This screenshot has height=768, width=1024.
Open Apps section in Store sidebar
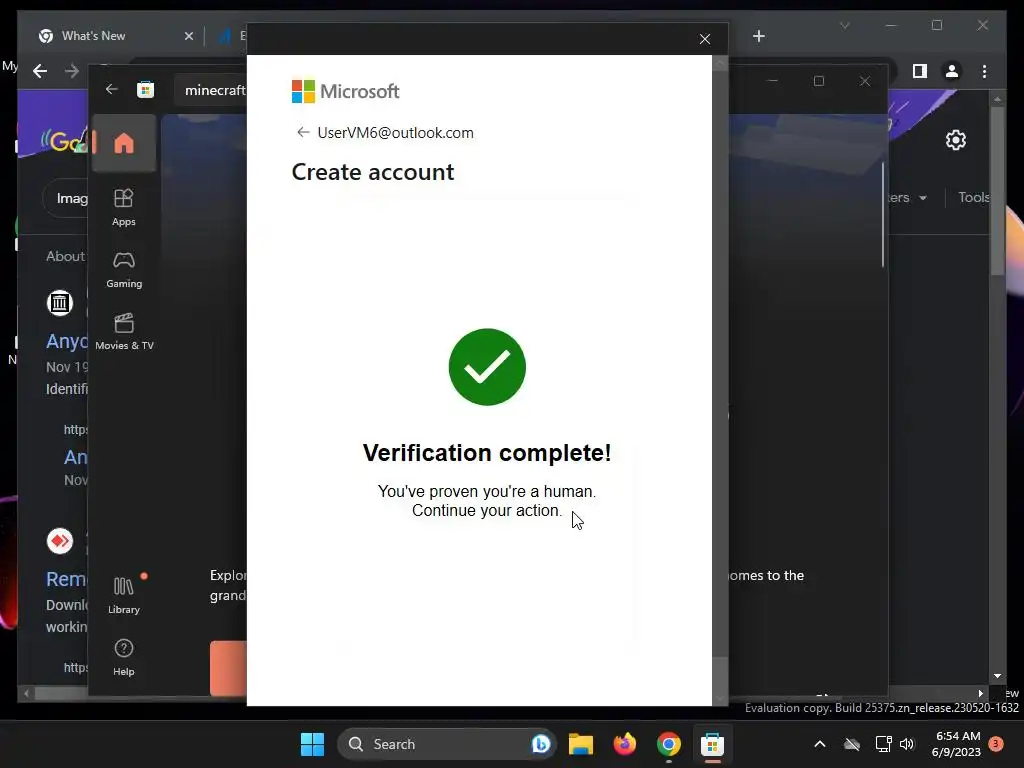point(123,207)
